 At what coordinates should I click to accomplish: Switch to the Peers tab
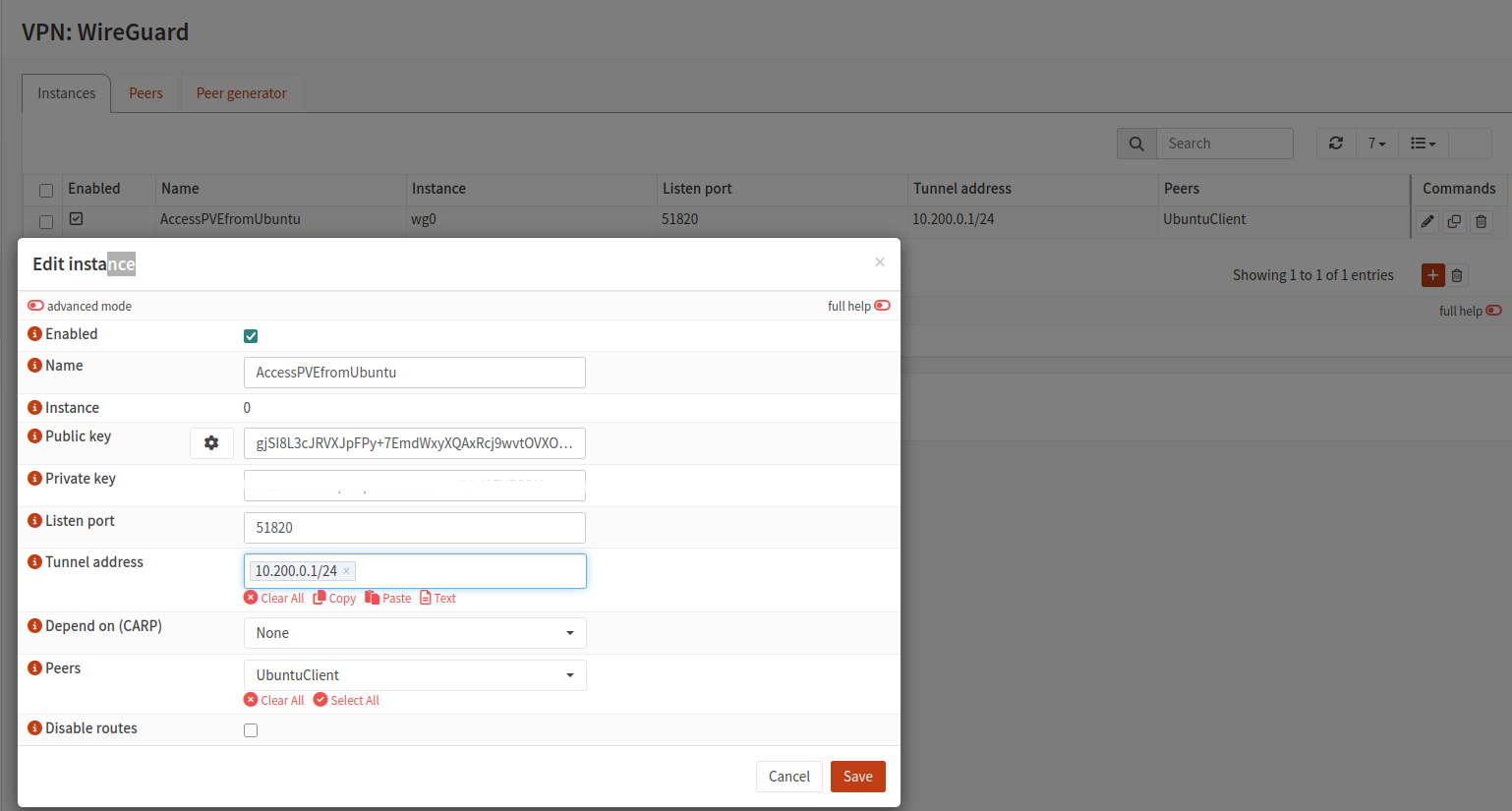(x=145, y=93)
